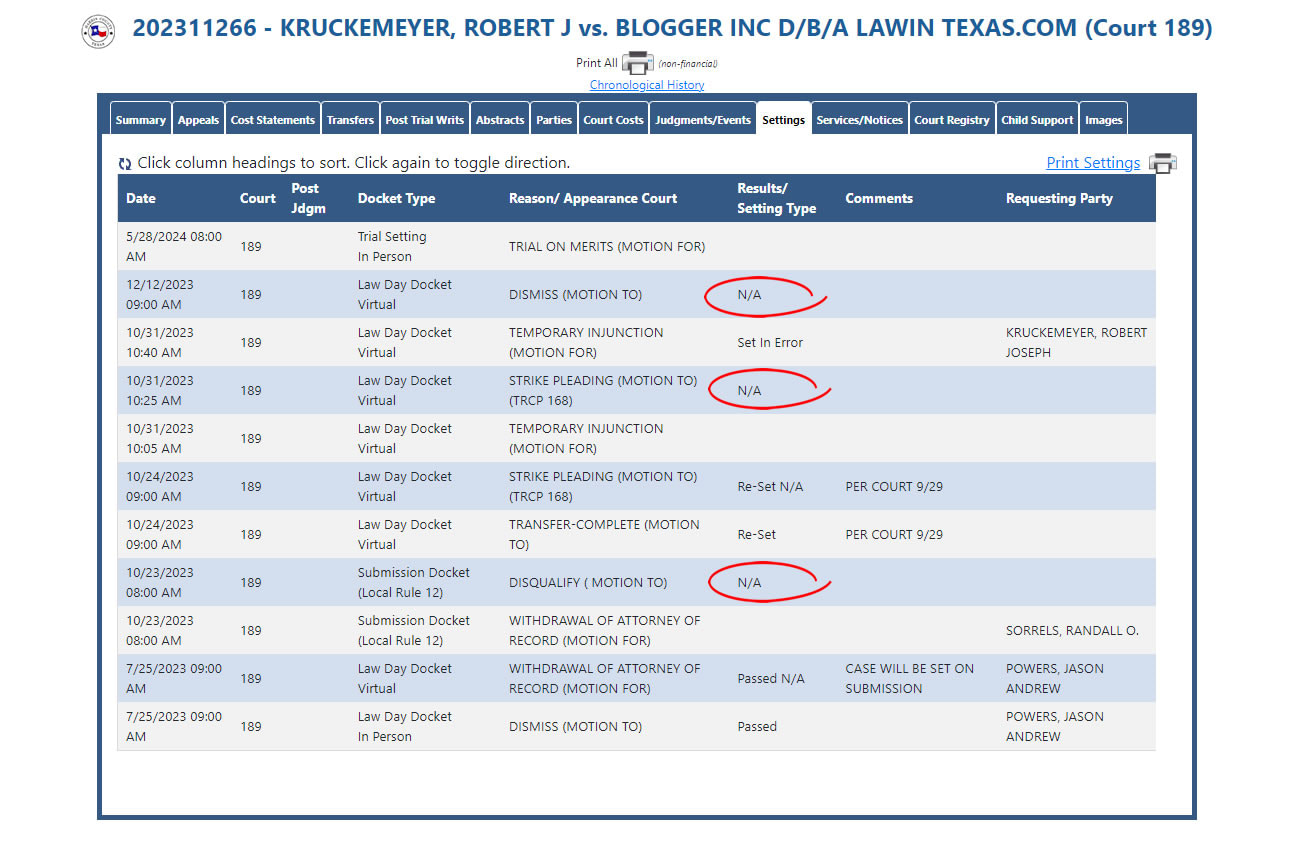Viewport: 1293px width, 849px height.
Task: Click N/A result in 12/12/2023 row
Action: tap(749, 294)
